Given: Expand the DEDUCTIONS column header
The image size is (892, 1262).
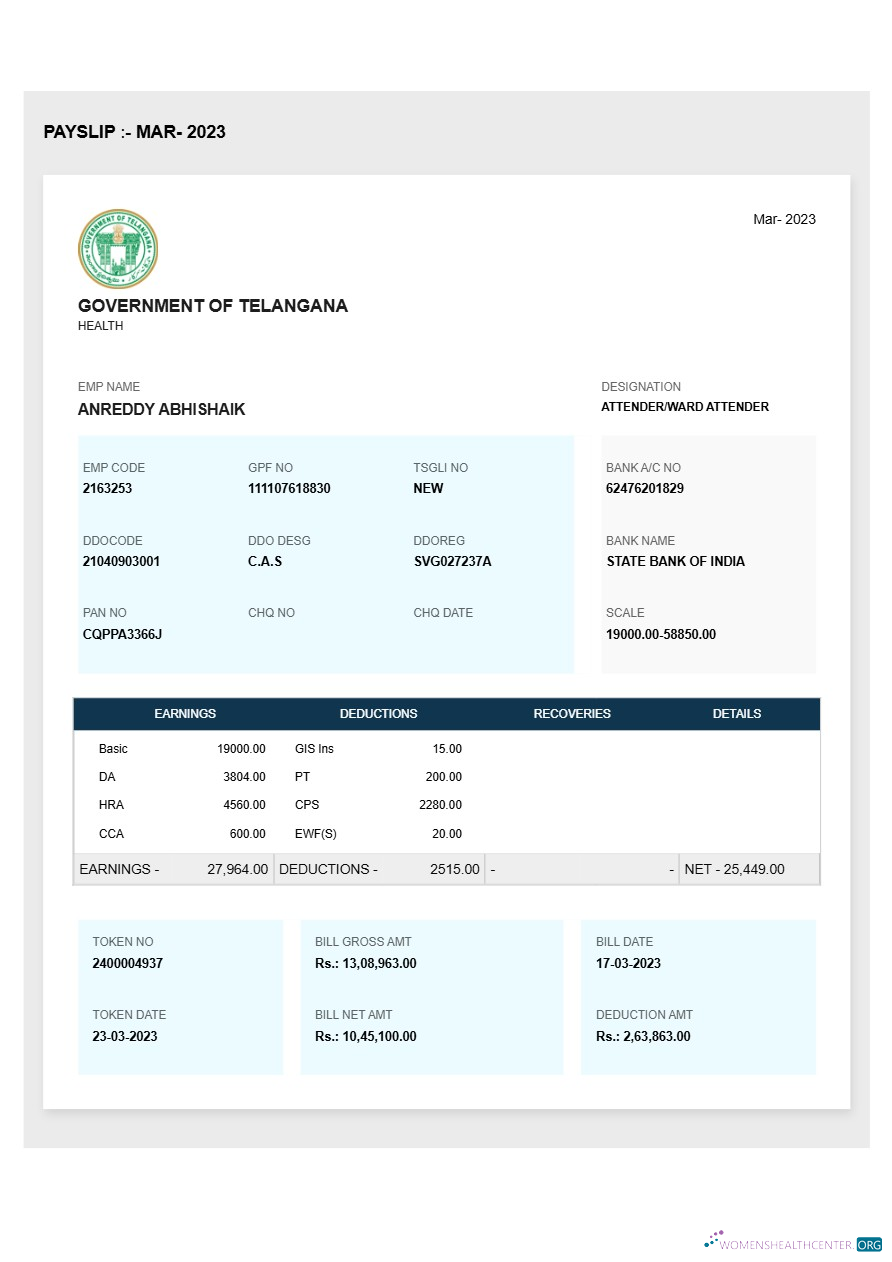Looking at the screenshot, I should [378, 714].
